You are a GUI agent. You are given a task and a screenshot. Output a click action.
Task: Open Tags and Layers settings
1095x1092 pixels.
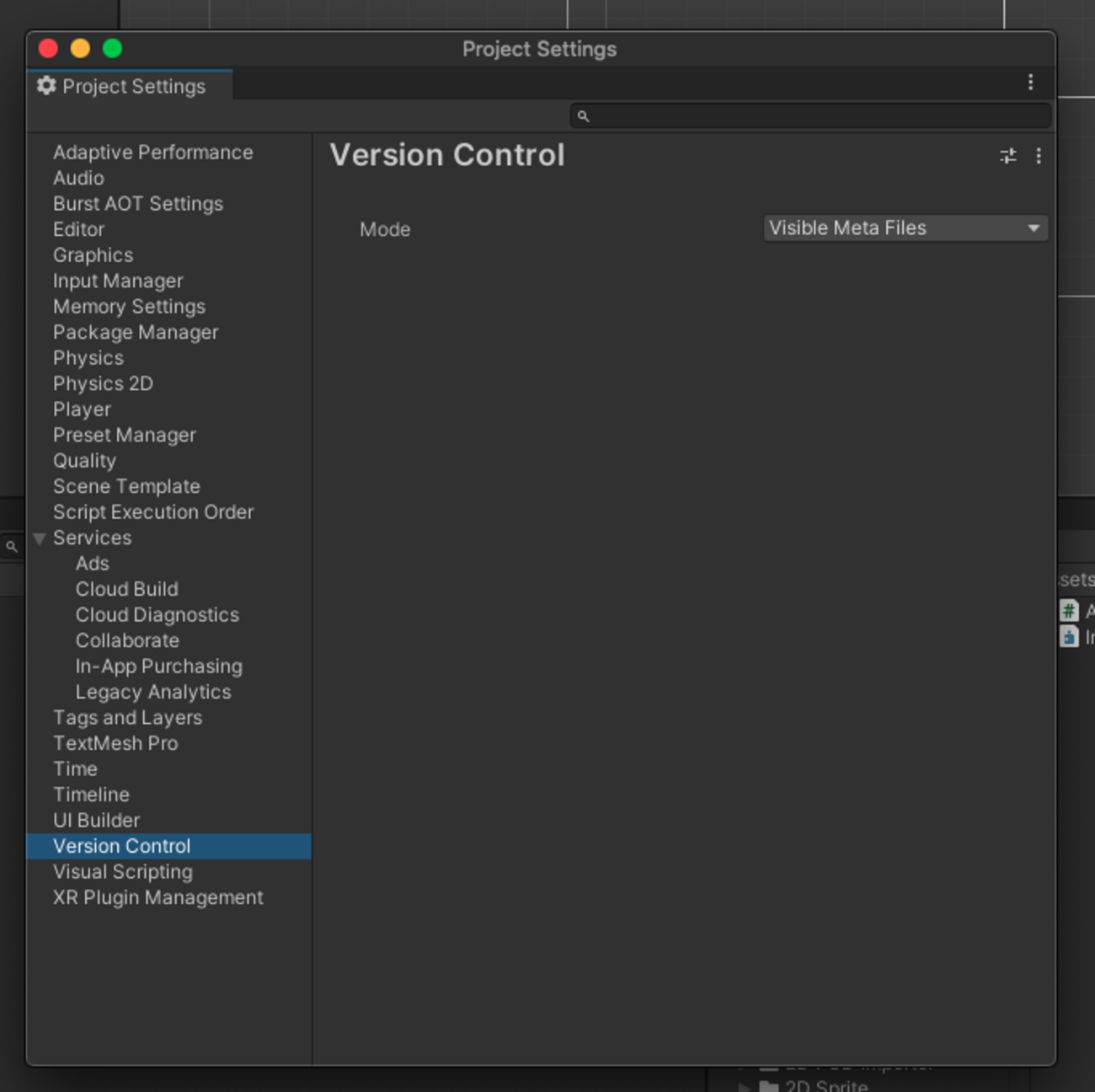[x=127, y=717]
